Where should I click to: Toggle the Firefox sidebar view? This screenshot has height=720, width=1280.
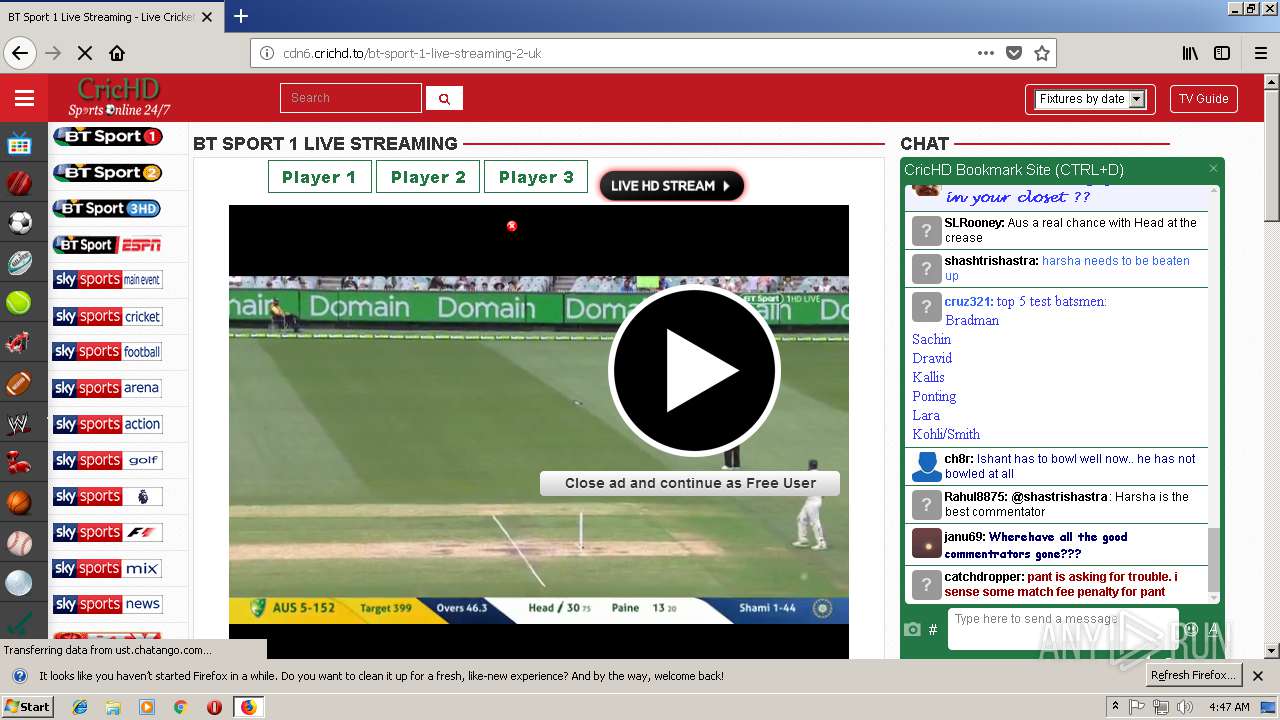pos(1222,53)
